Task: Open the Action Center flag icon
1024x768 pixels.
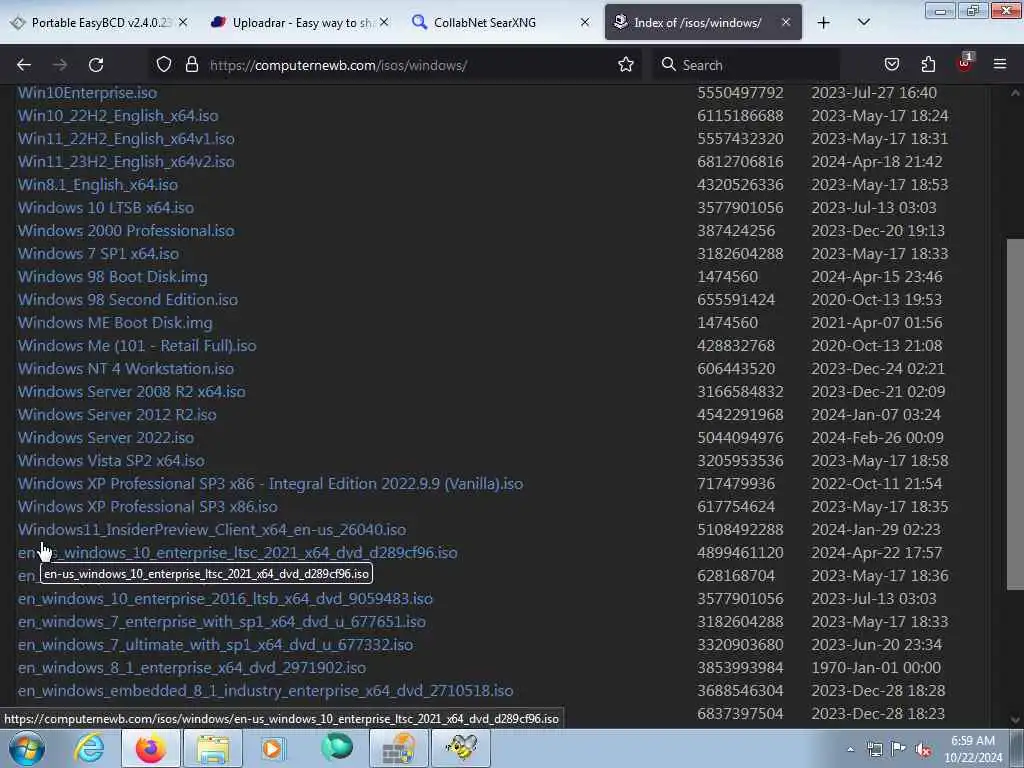Action: click(x=899, y=749)
